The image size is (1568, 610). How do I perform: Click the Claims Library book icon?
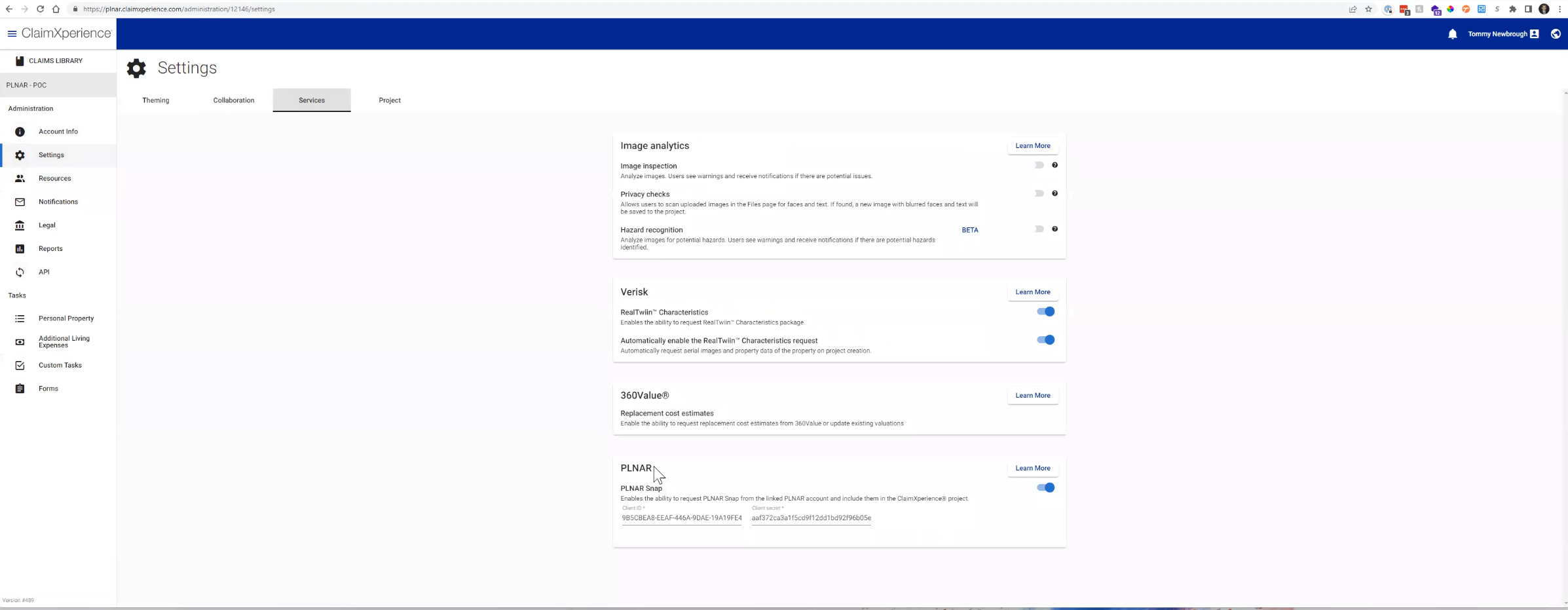pyautogui.click(x=20, y=61)
